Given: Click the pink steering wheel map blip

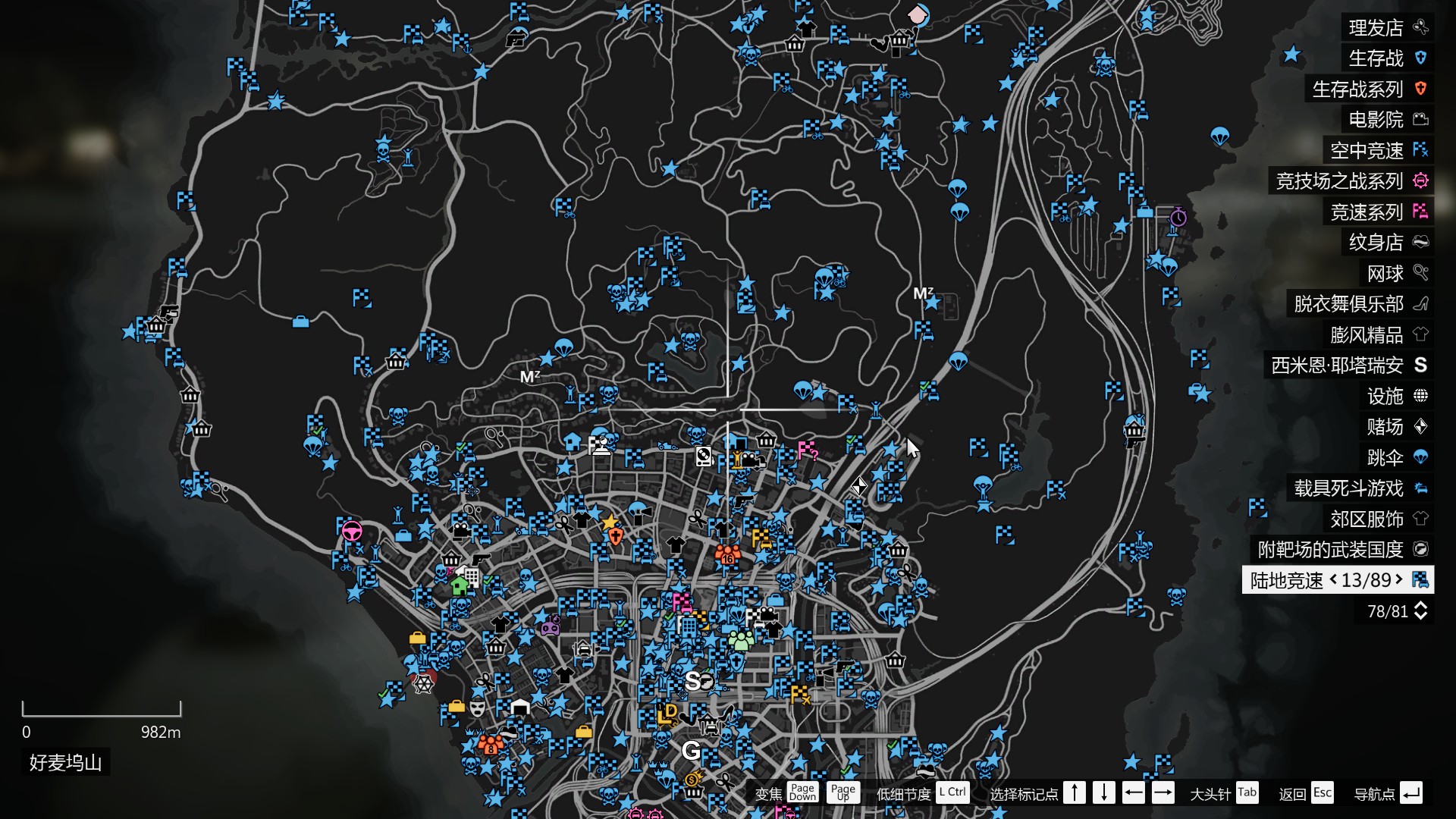Looking at the screenshot, I should (x=350, y=530).
